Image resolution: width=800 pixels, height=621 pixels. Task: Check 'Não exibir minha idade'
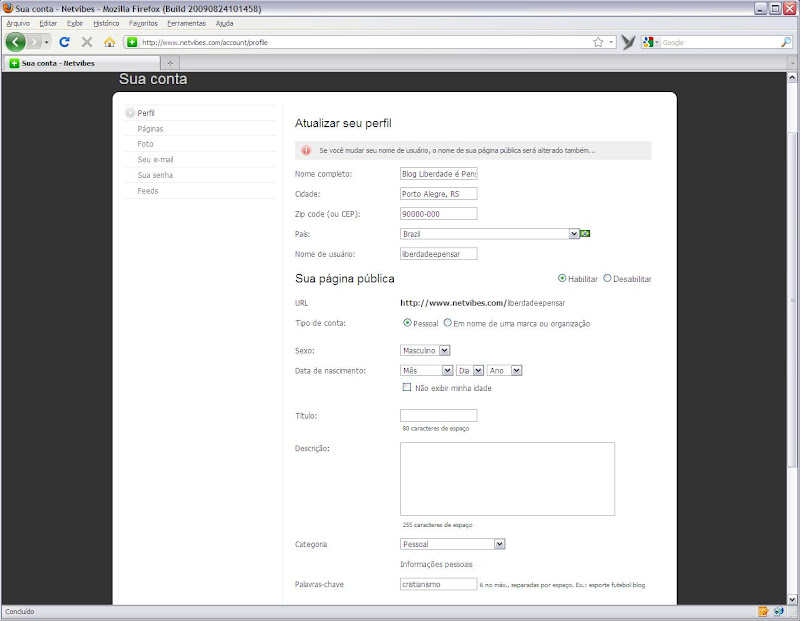(407, 387)
